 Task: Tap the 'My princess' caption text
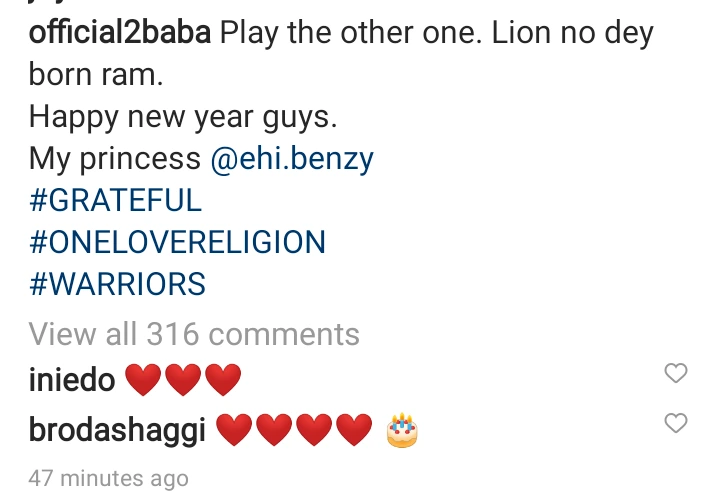pos(115,159)
